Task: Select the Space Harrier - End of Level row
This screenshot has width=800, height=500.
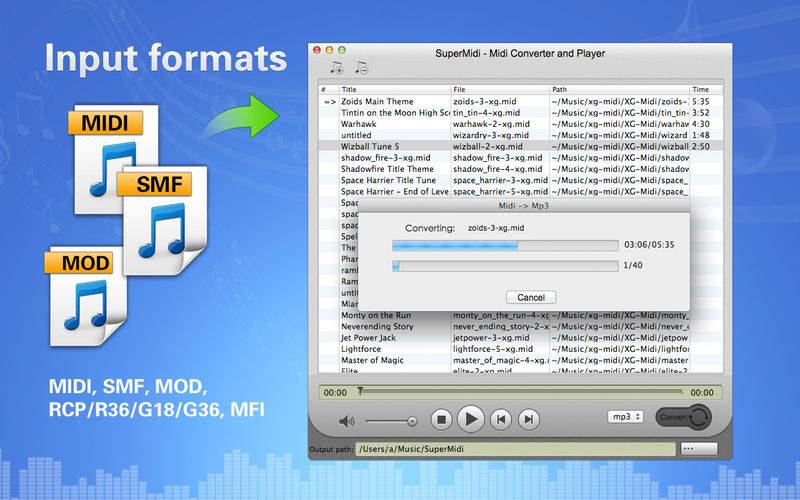Action: click(520, 191)
